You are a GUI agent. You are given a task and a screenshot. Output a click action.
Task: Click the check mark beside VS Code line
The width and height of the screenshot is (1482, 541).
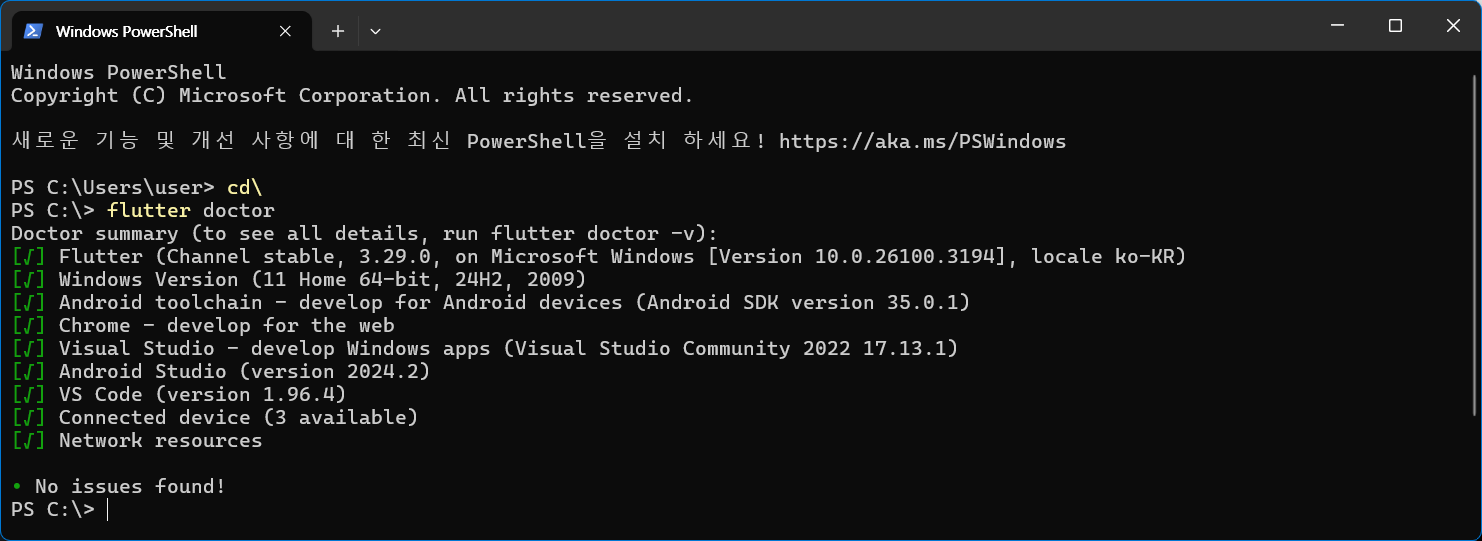click(x=28, y=395)
